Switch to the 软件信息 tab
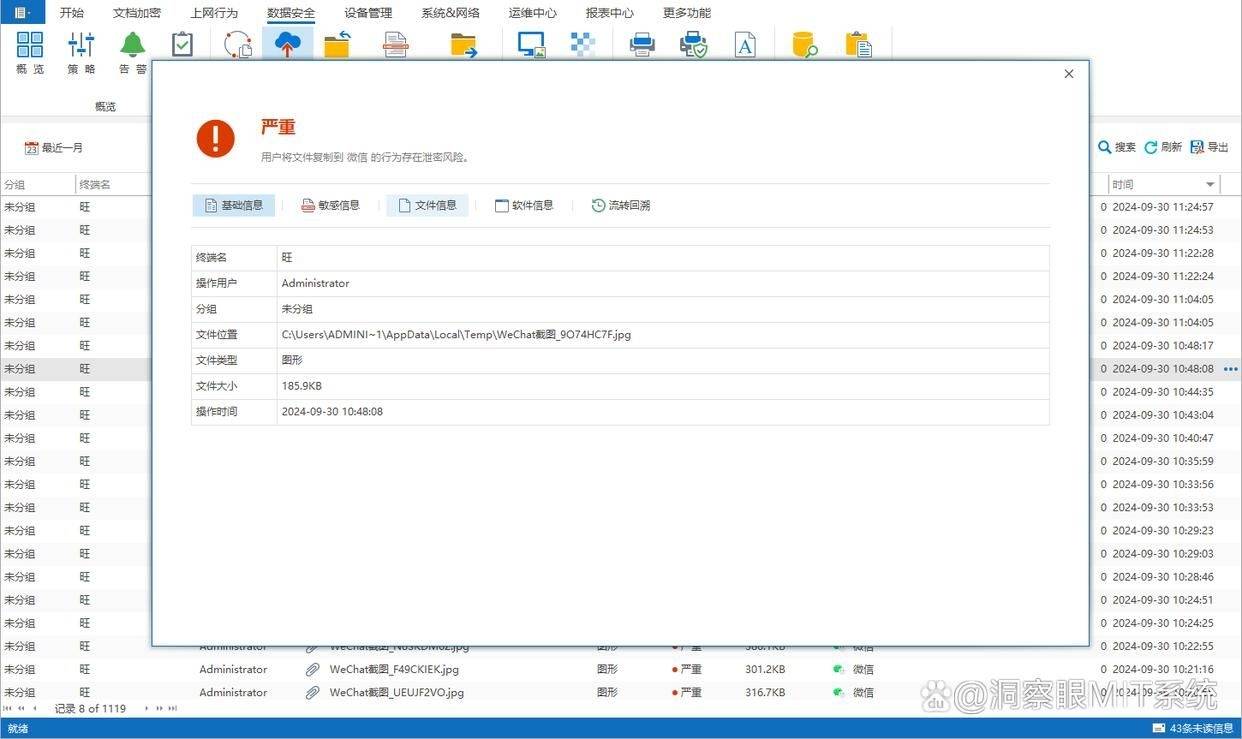 click(524, 205)
